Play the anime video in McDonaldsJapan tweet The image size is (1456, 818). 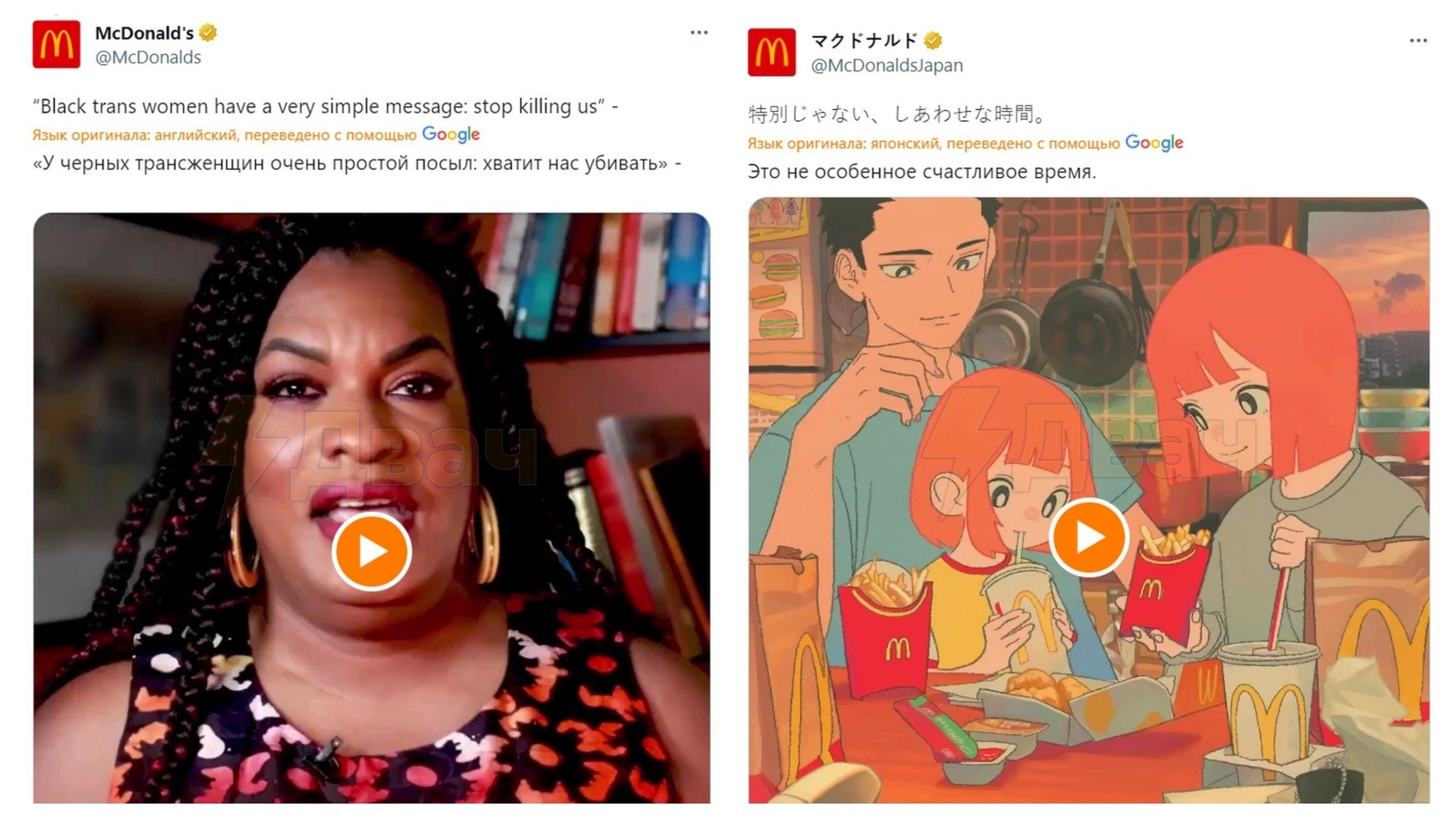pyautogui.click(x=1088, y=537)
